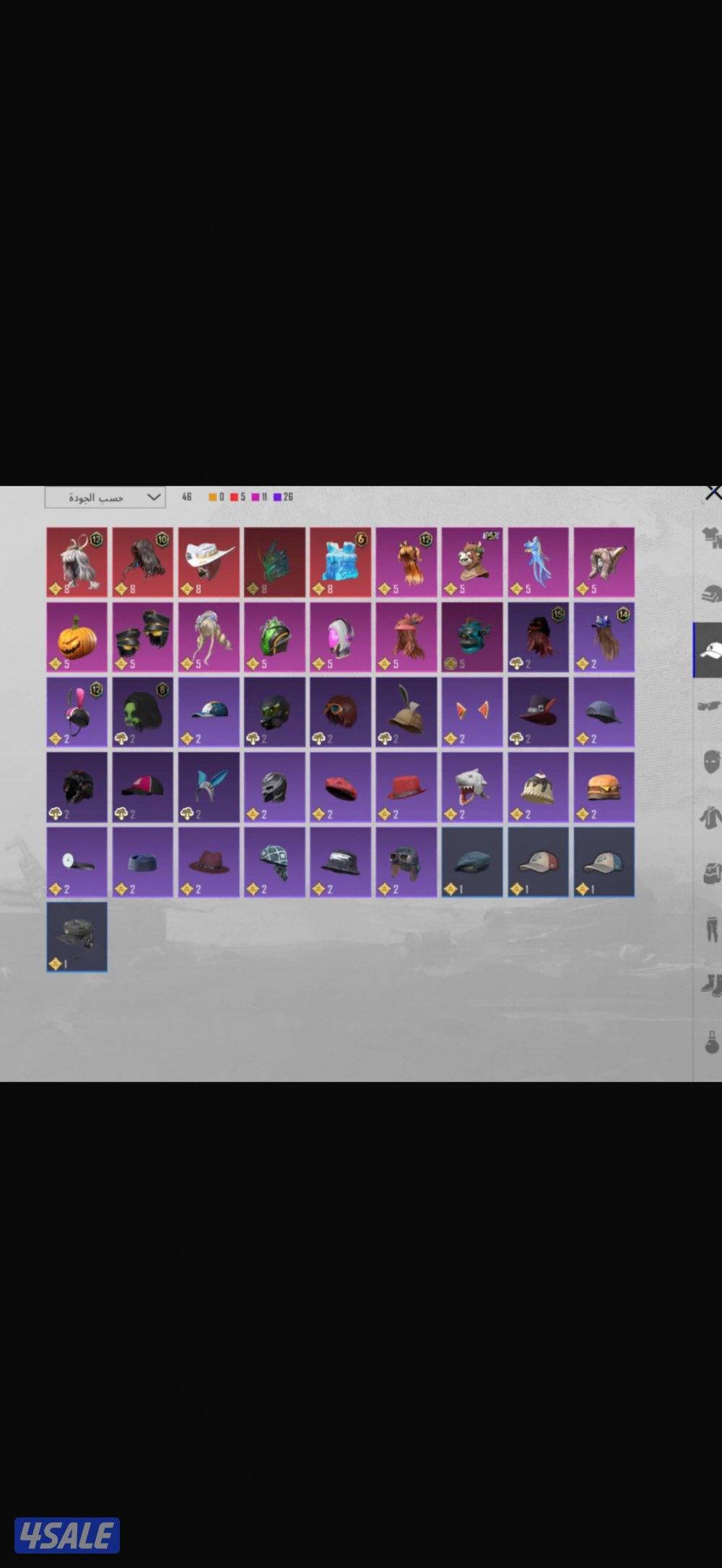Select the orange fox ears item
Viewport: 722px width, 1568px height.
472,712
